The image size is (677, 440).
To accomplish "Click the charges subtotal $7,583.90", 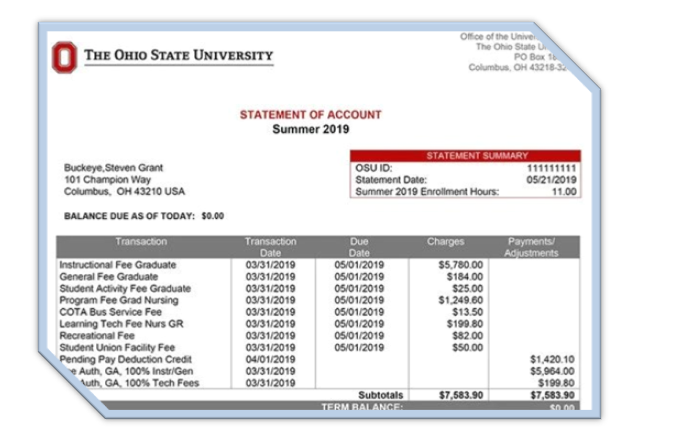I will (461, 395).
